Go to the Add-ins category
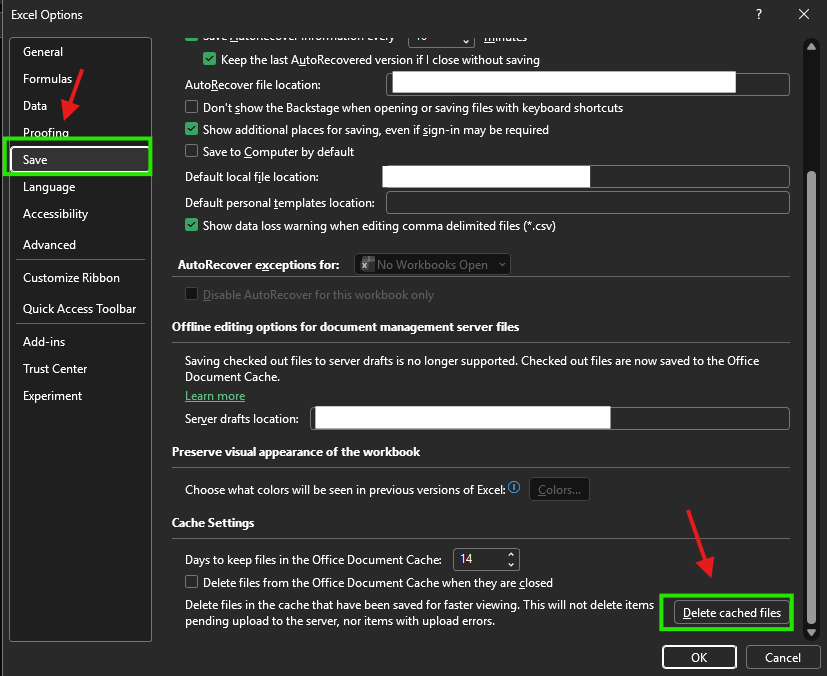 [44, 342]
